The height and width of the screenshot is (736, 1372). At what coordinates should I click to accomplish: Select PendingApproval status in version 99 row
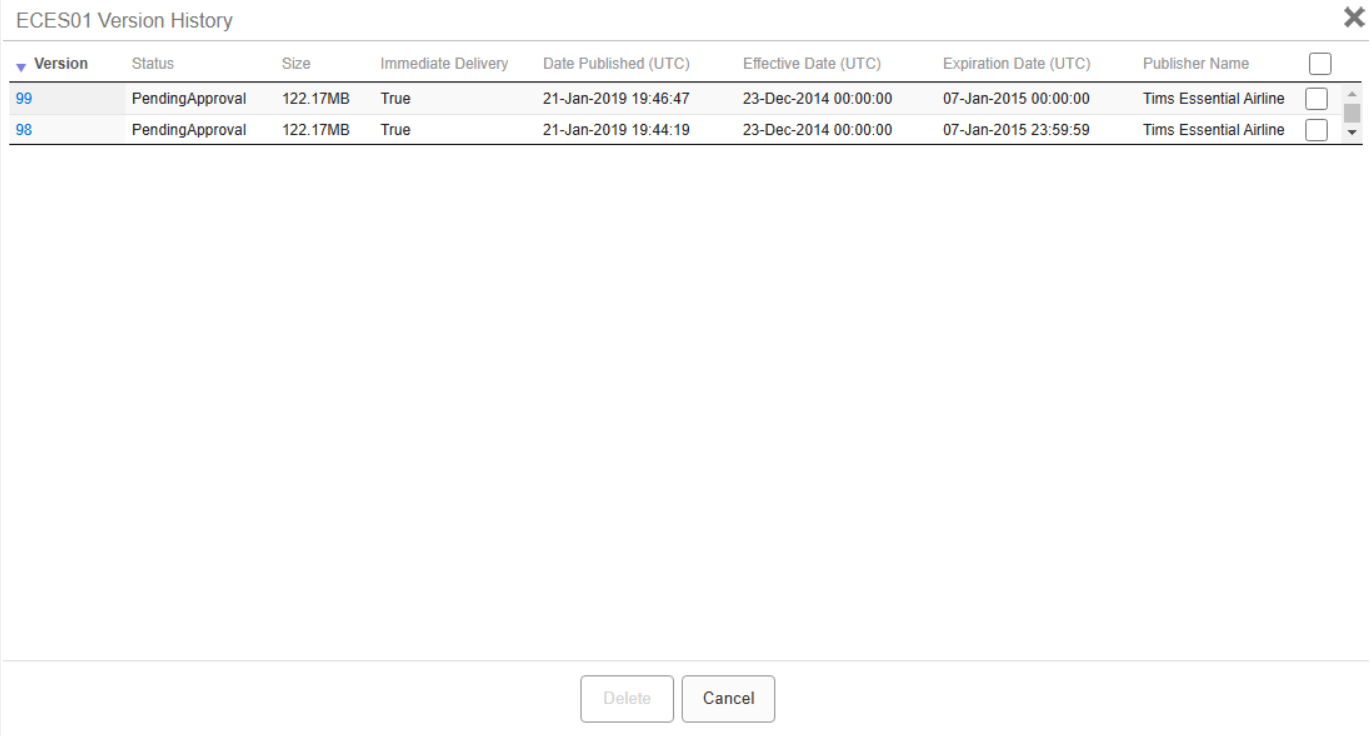point(189,98)
